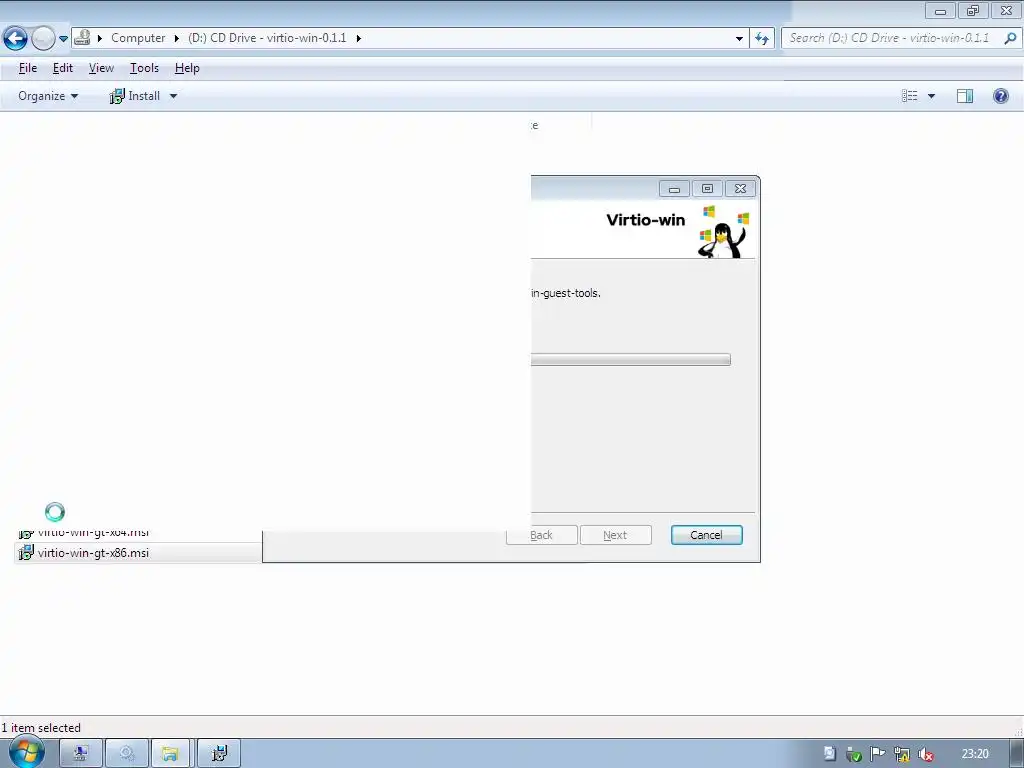Expand the arrow before Computer in breadcrumb
Screen dimensions: 1024x768
tap(100, 39)
